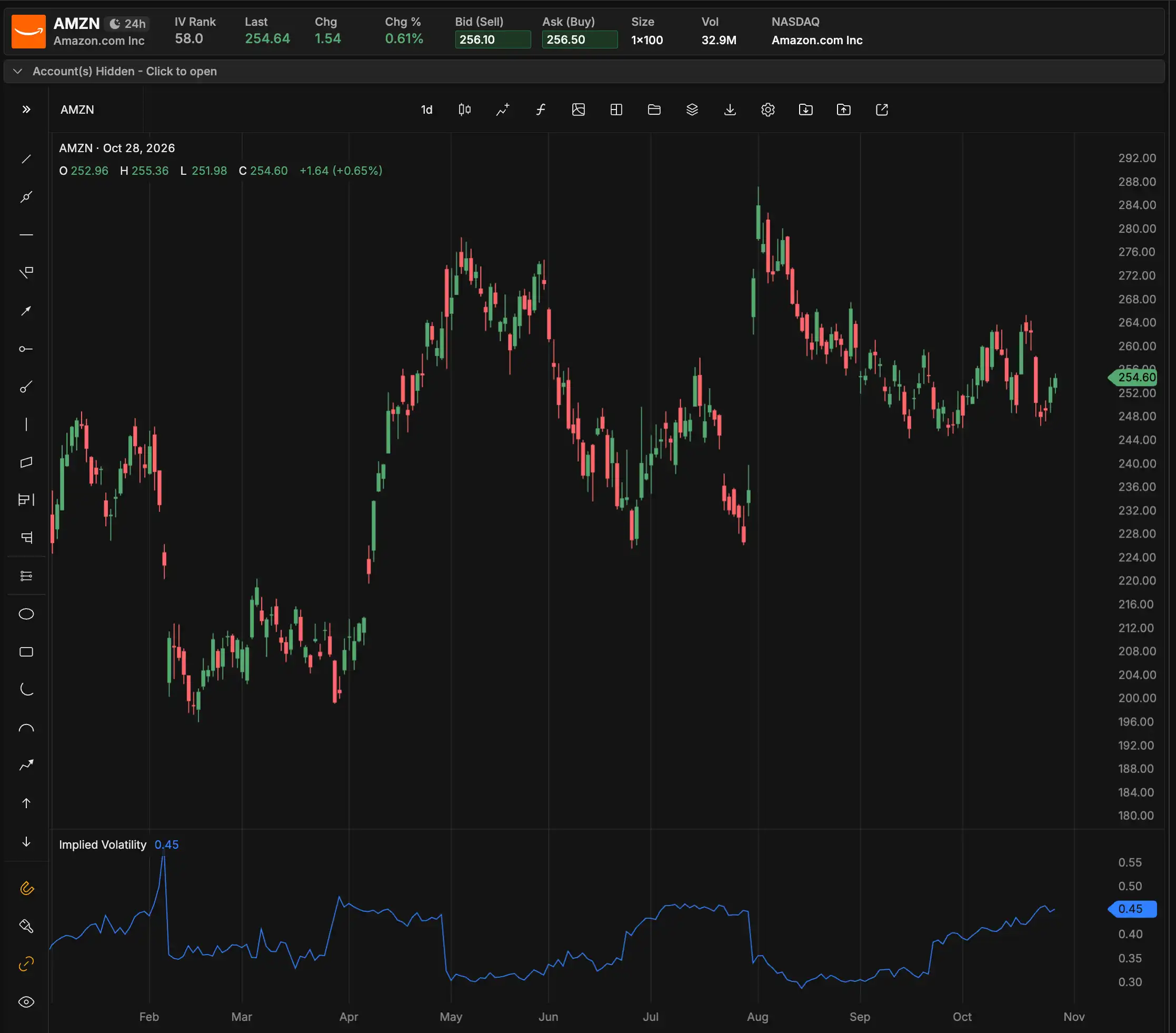Click the 0.45 implied volatility marker
1176x1033 pixels.
(1132, 909)
